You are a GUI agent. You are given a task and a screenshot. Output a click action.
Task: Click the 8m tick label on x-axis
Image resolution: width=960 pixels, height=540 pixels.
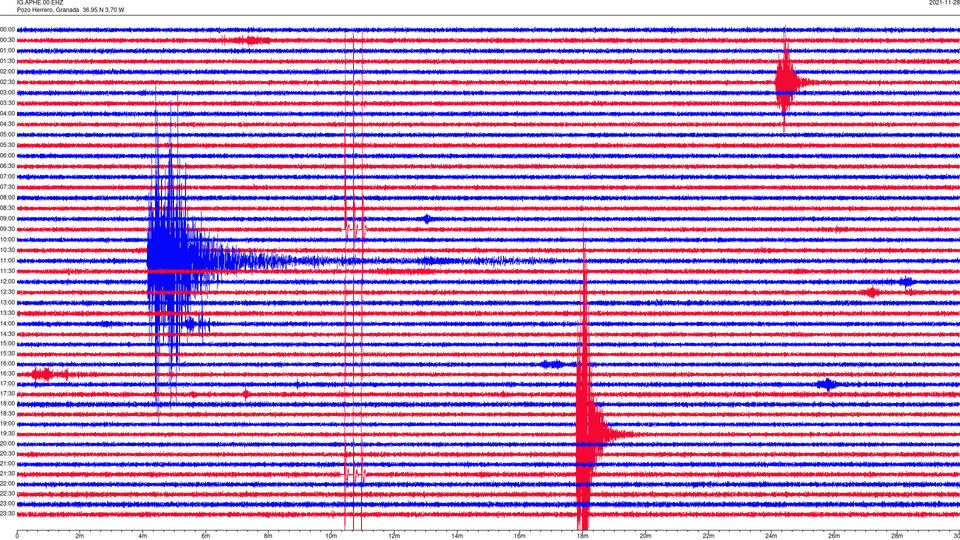point(268,536)
